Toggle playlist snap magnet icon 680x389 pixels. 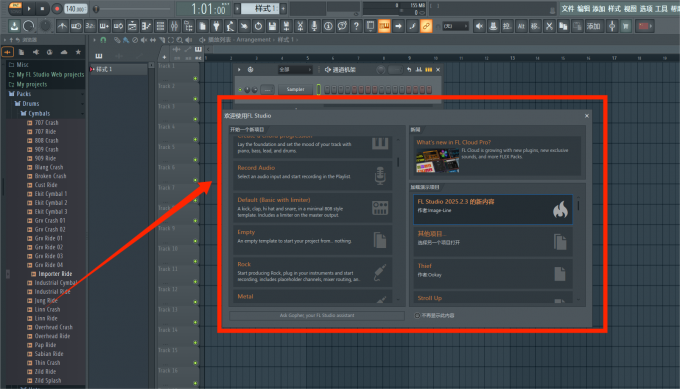tap(103, 40)
